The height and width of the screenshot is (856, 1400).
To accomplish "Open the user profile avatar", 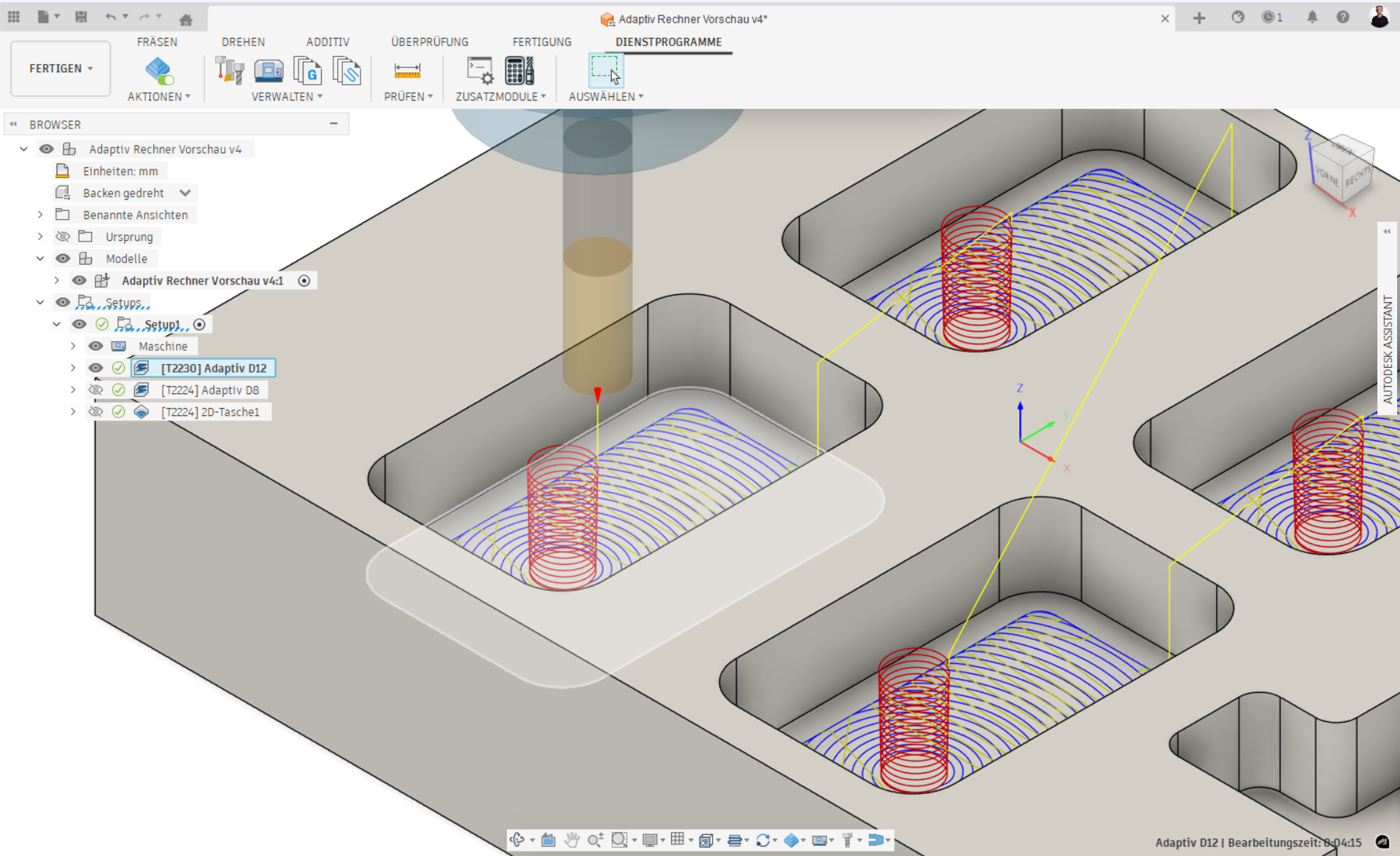I will click(1379, 17).
